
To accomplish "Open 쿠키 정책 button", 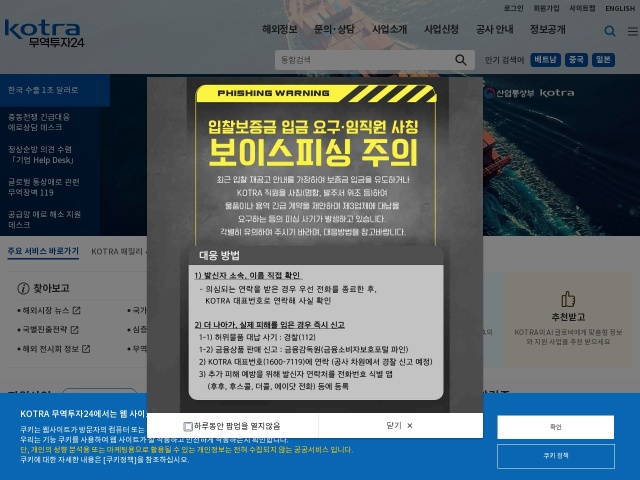I will click(556, 456).
